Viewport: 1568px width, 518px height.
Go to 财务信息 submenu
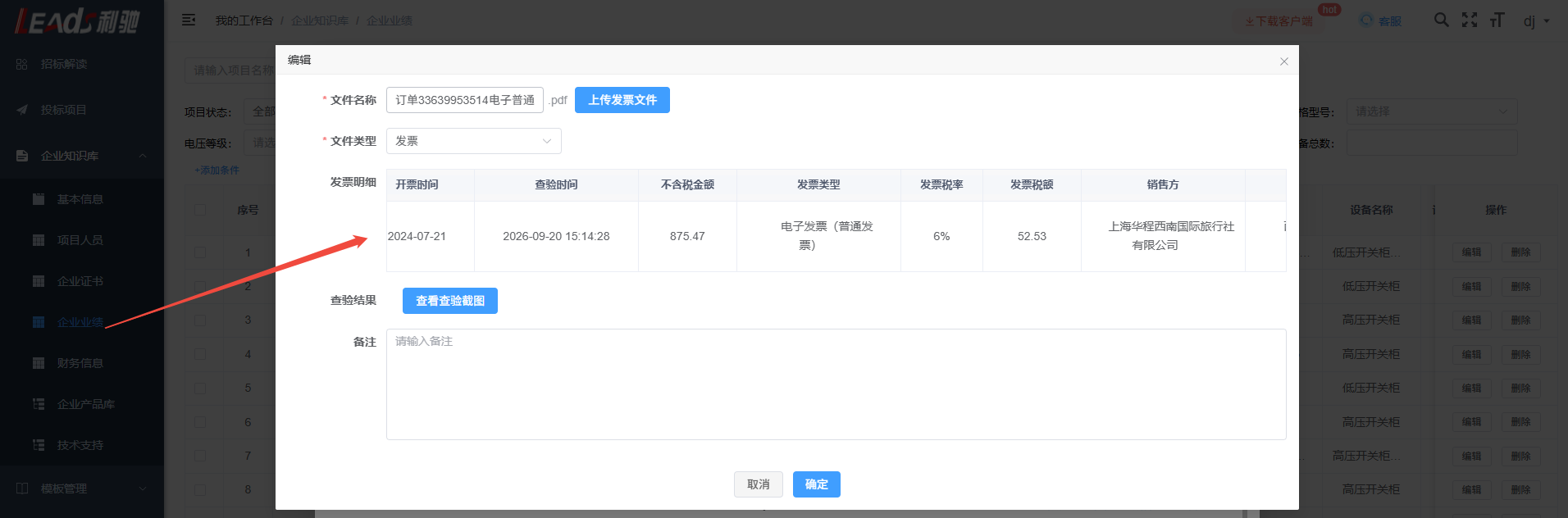80,363
